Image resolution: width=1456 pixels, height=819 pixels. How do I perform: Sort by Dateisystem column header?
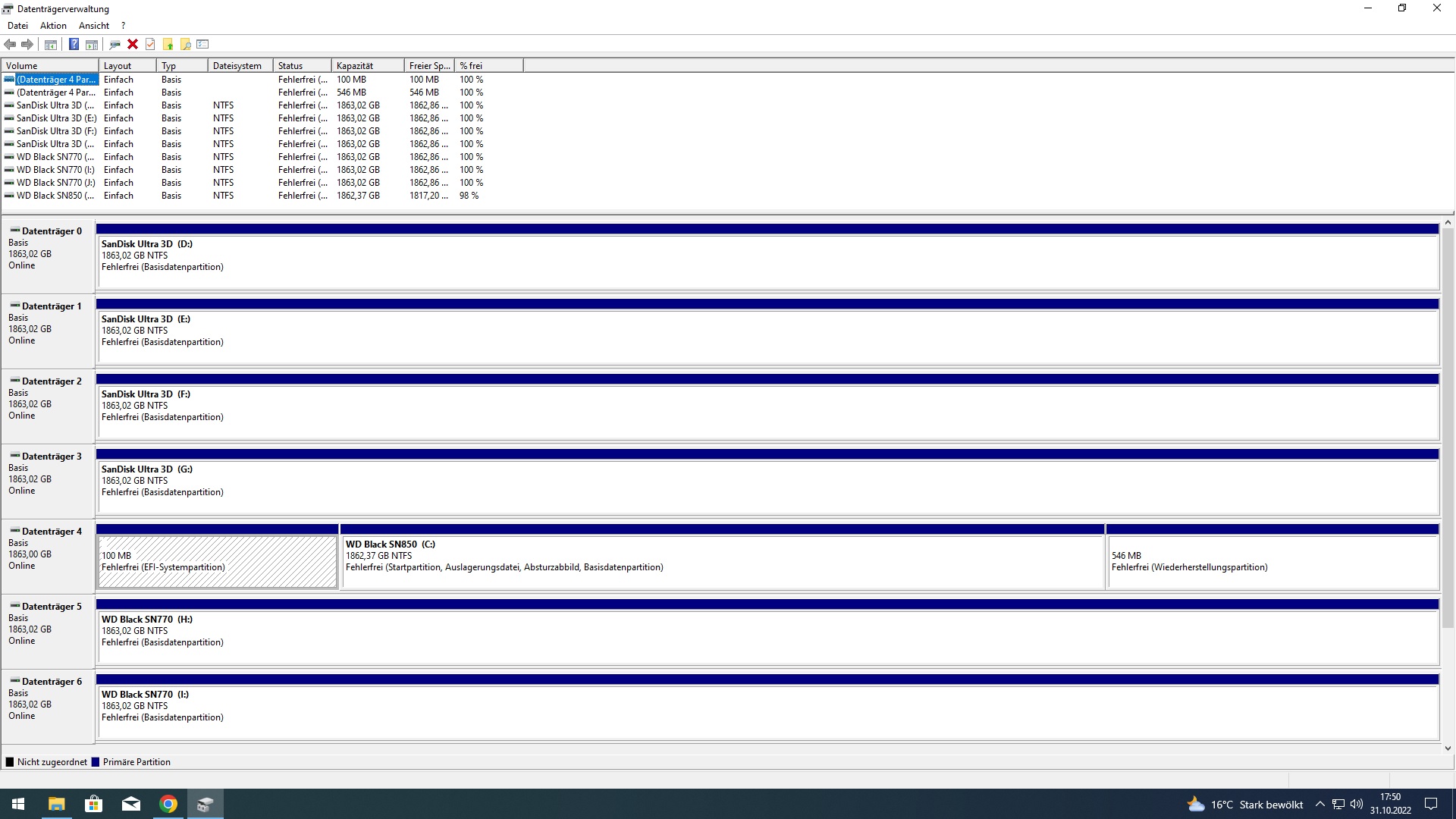tap(237, 66)
